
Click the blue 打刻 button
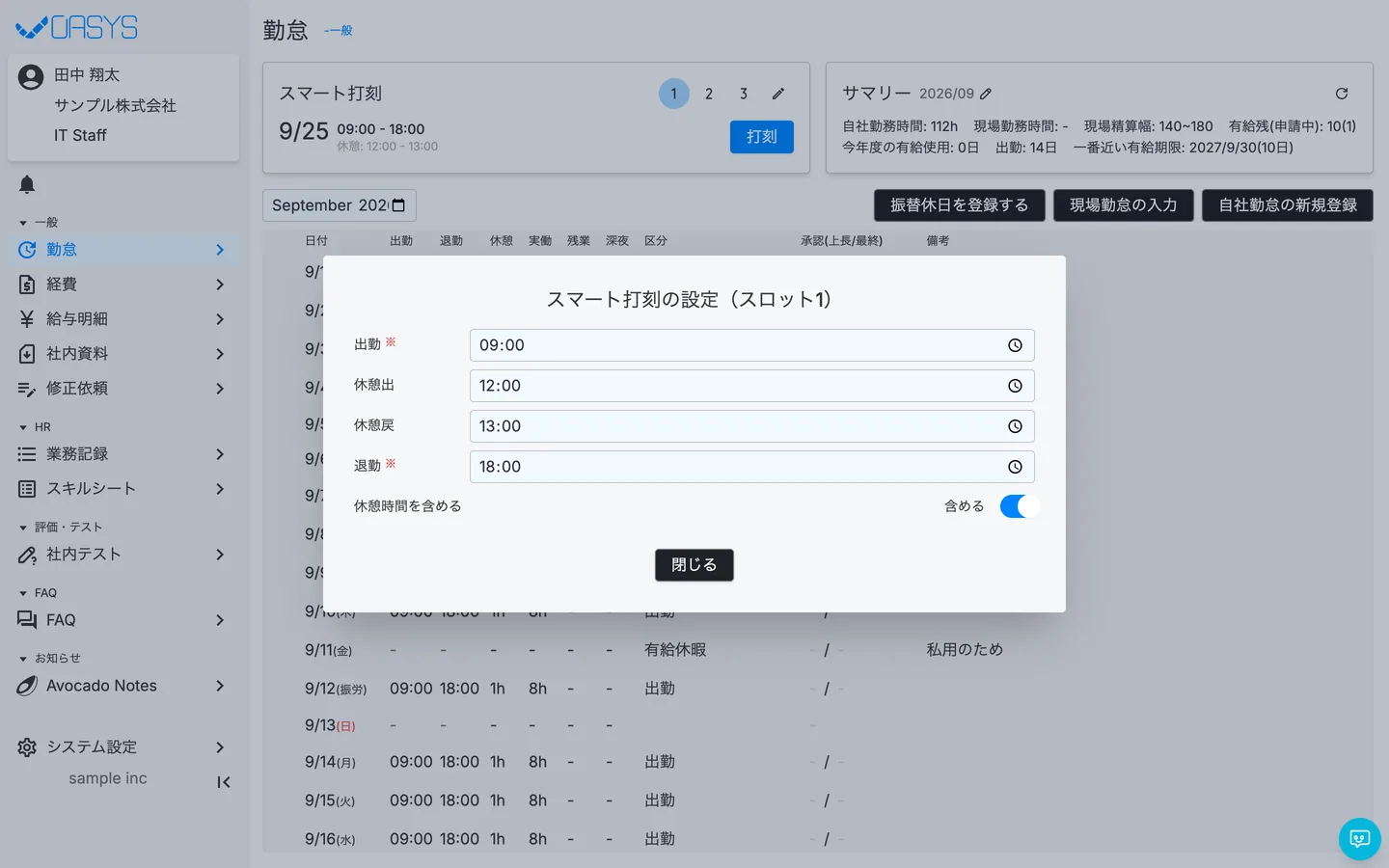(762, 137)
